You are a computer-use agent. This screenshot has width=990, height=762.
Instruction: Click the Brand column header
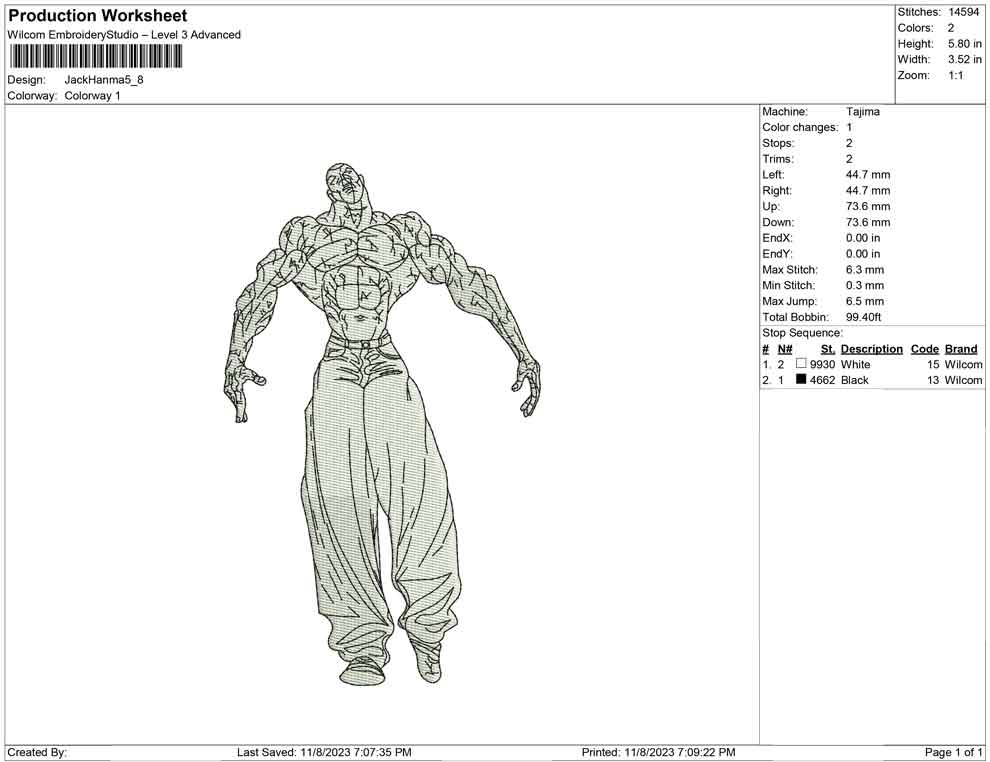(x=961, y=349)
